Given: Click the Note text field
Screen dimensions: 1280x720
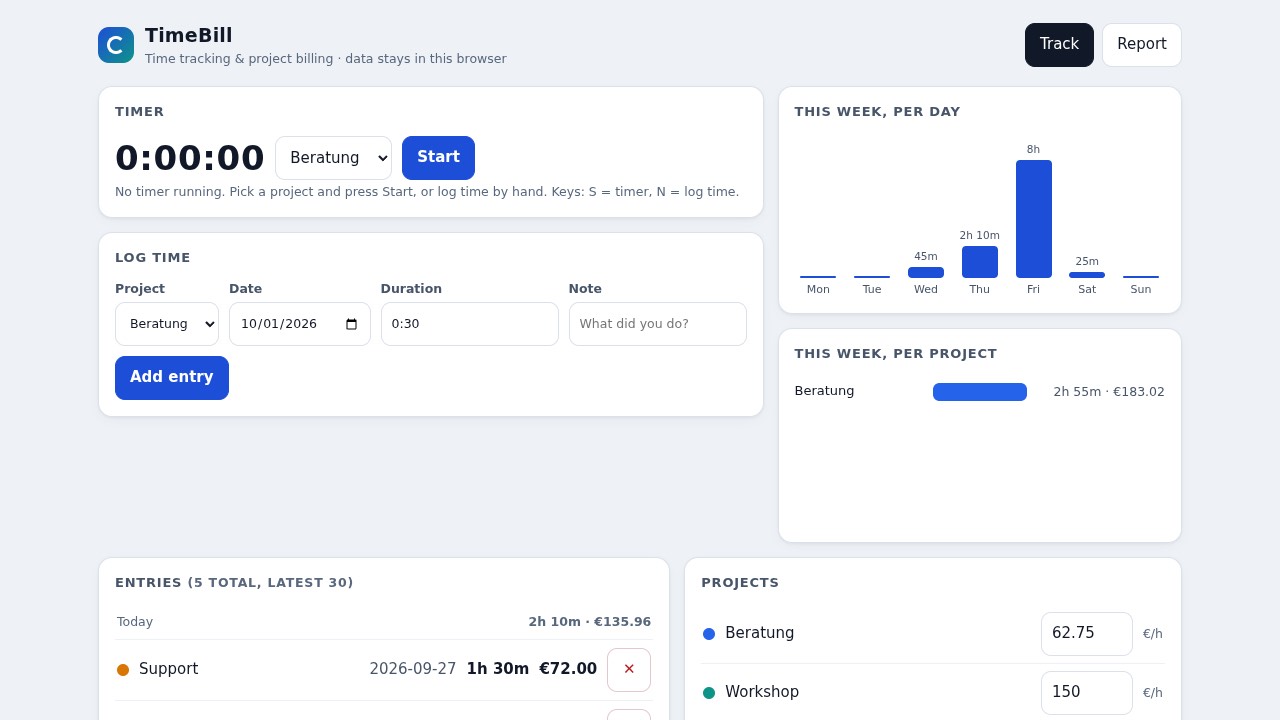Looking at the screenshot, I should pyautogui.click(x=658, y=324).
